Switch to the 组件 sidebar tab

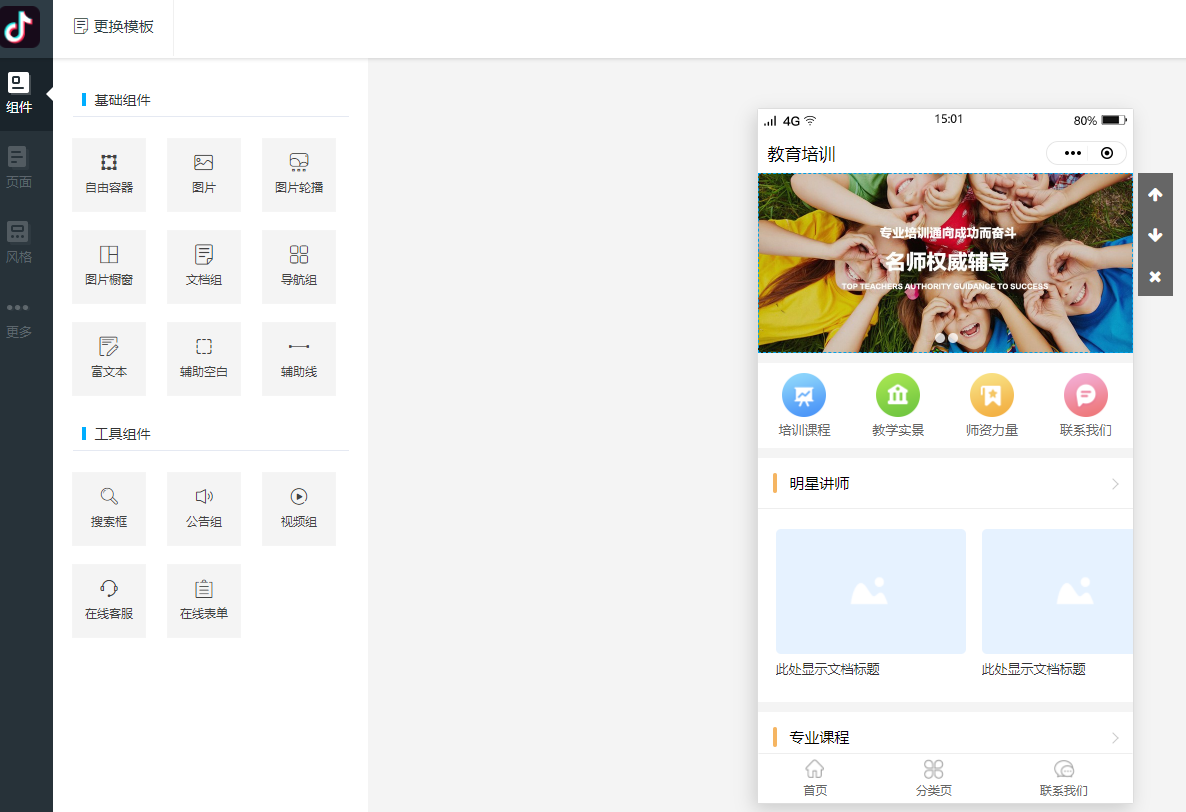pos(19,93)
